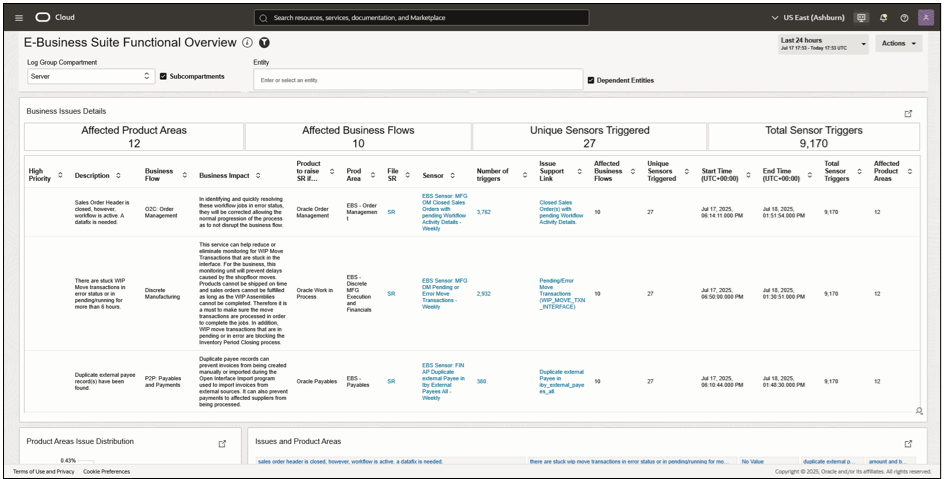Sort by Total Sensor Triggers column

click(859, 172)
